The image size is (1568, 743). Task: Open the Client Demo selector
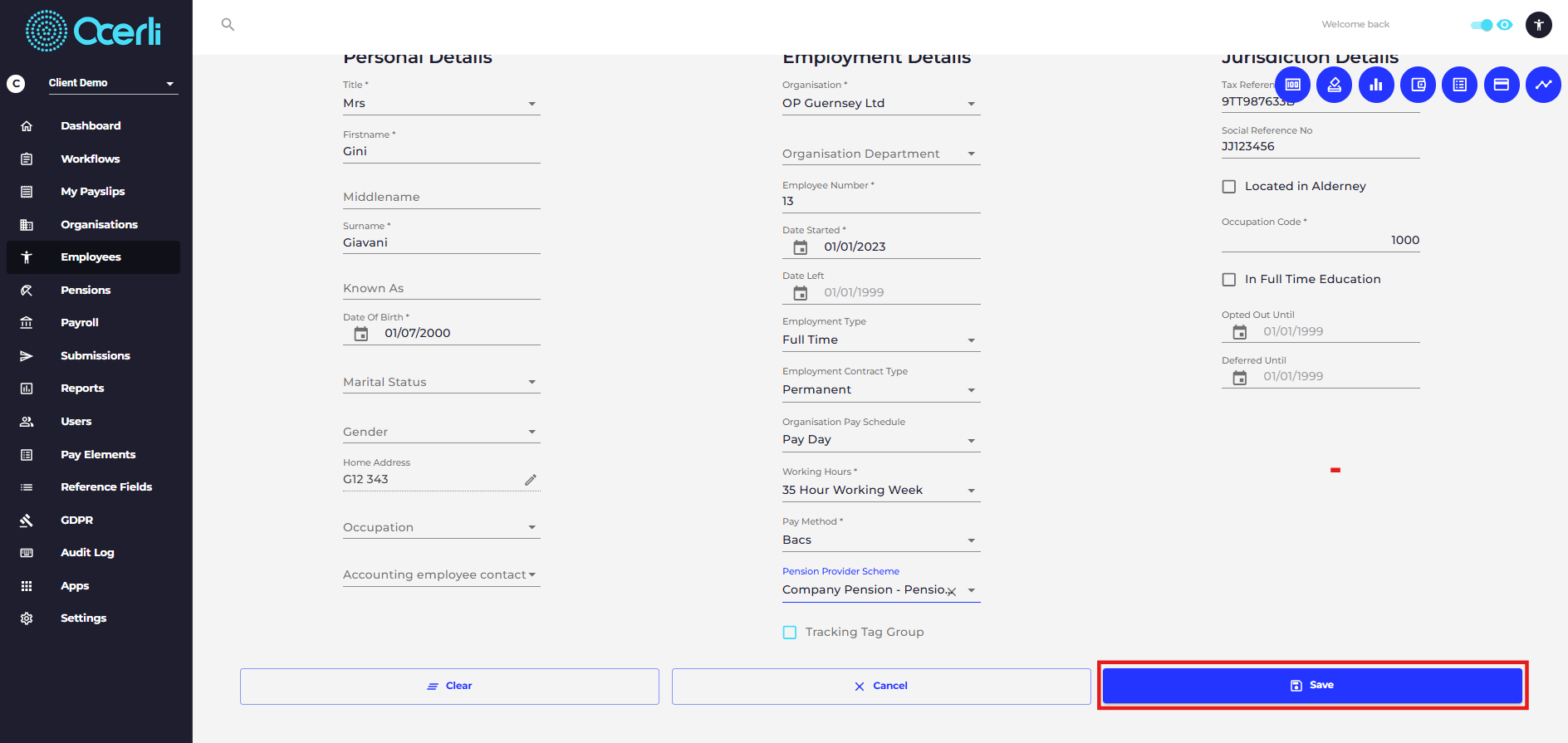(x=113, y=83)
